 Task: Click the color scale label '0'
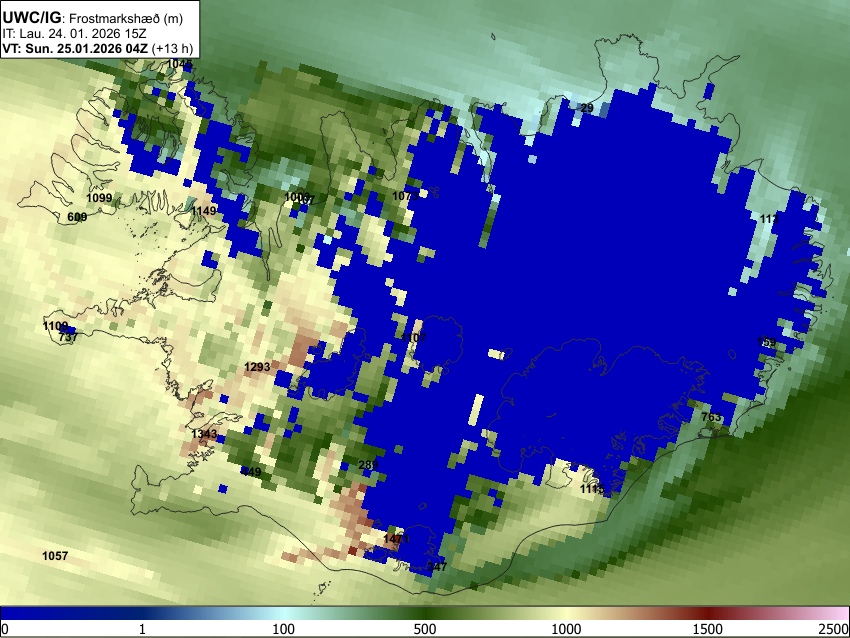tap(5, 629)
